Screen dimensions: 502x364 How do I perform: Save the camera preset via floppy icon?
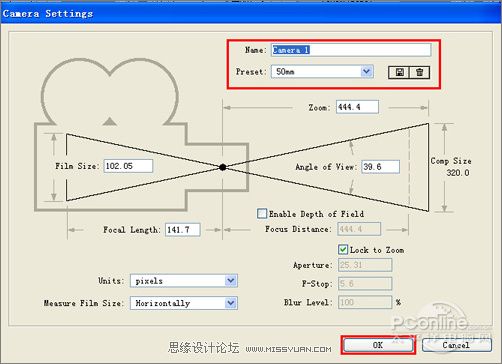click(399, 72)
